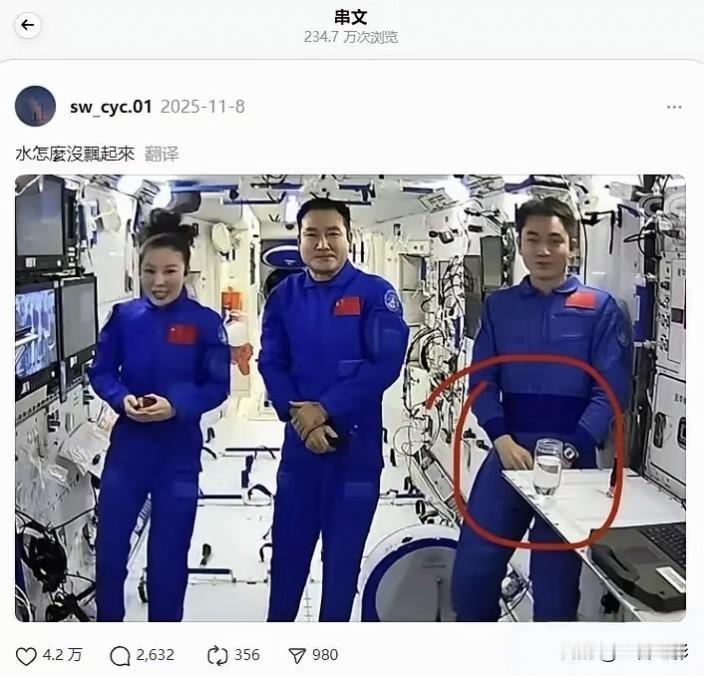
Task: Translate the post with 翻译
Action: point(162,154)
